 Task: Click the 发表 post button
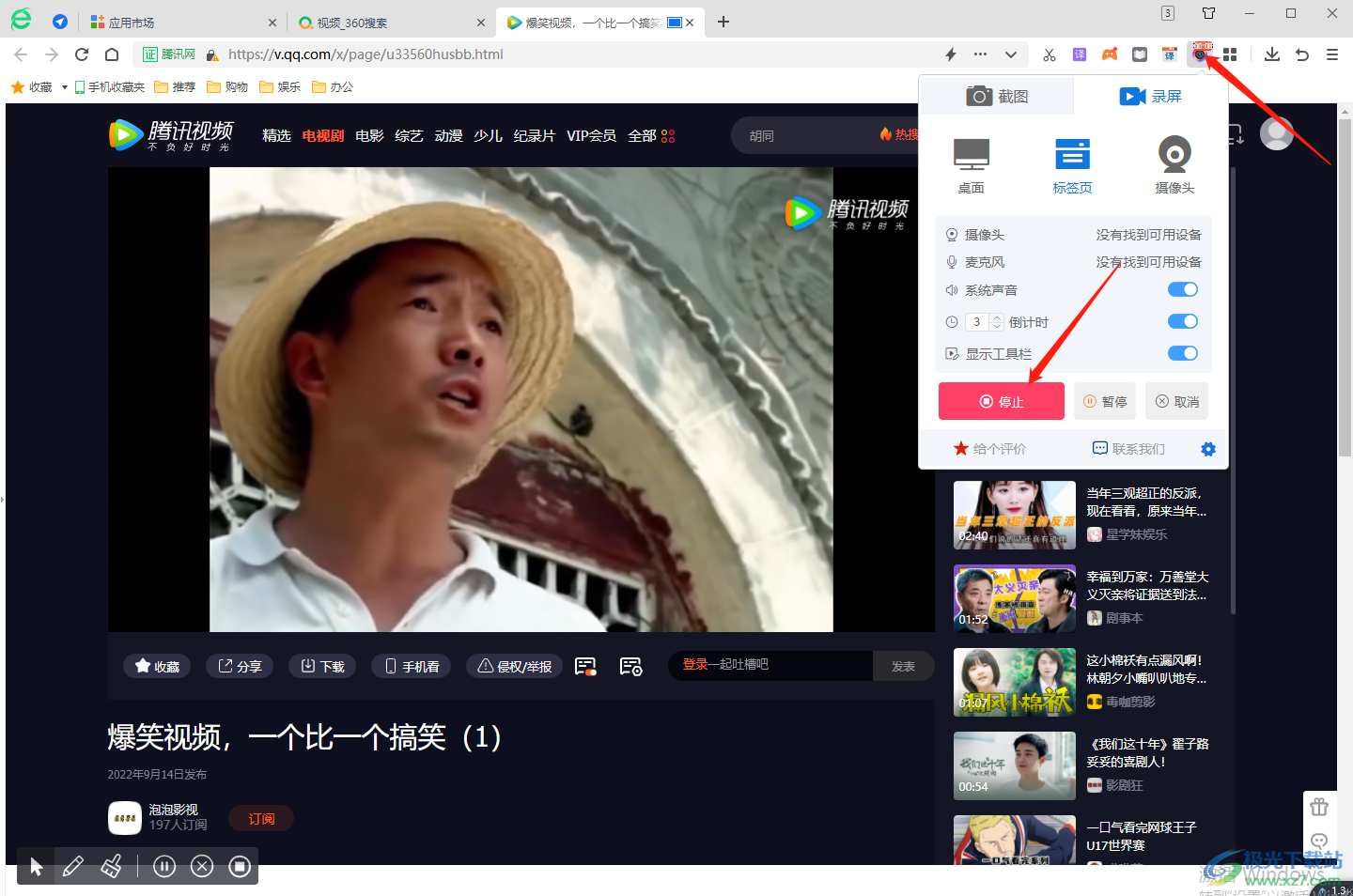[903, 666]
